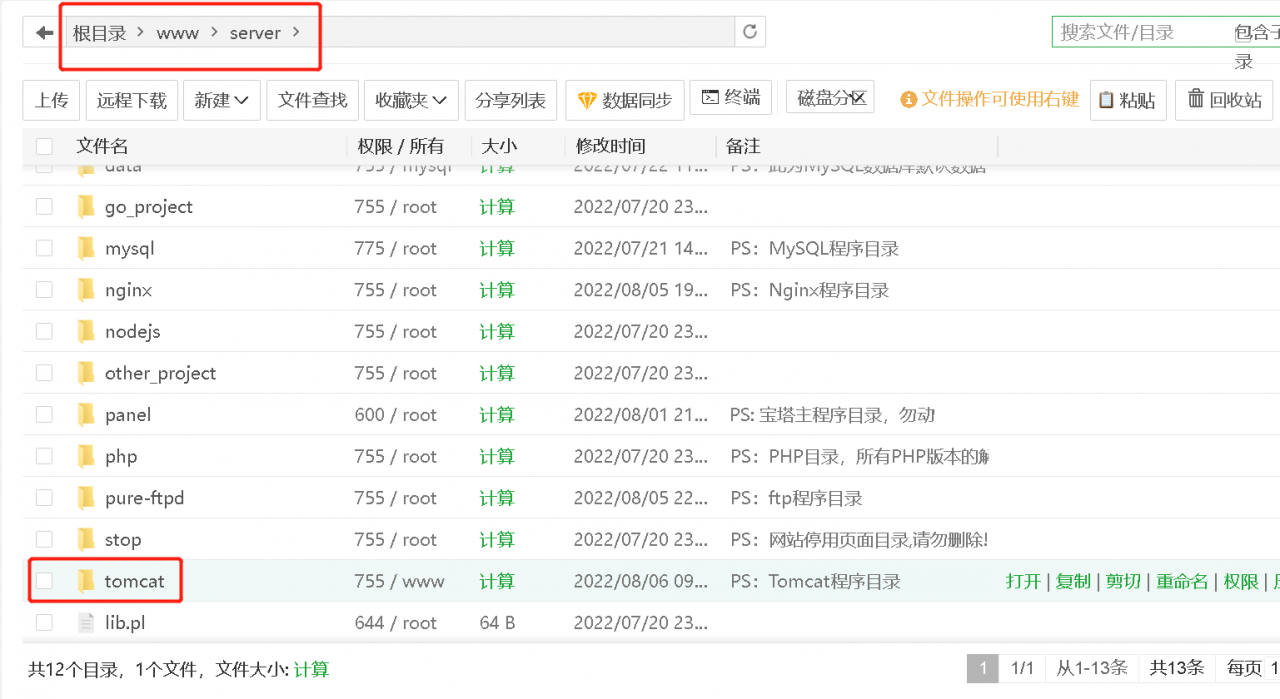Screen dimensions: 1280x699
Task: Click the lib.pl file name
Action: coord(125,622)
